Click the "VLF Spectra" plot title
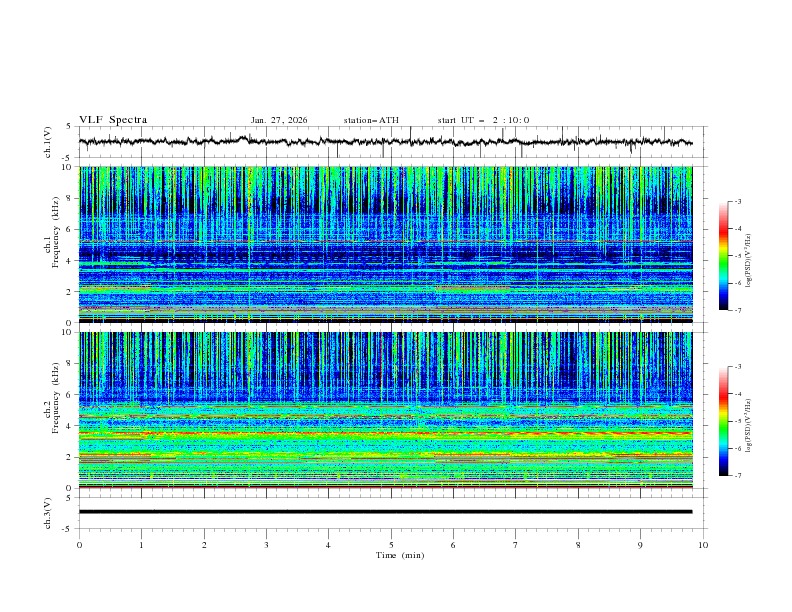 point(113,120)
